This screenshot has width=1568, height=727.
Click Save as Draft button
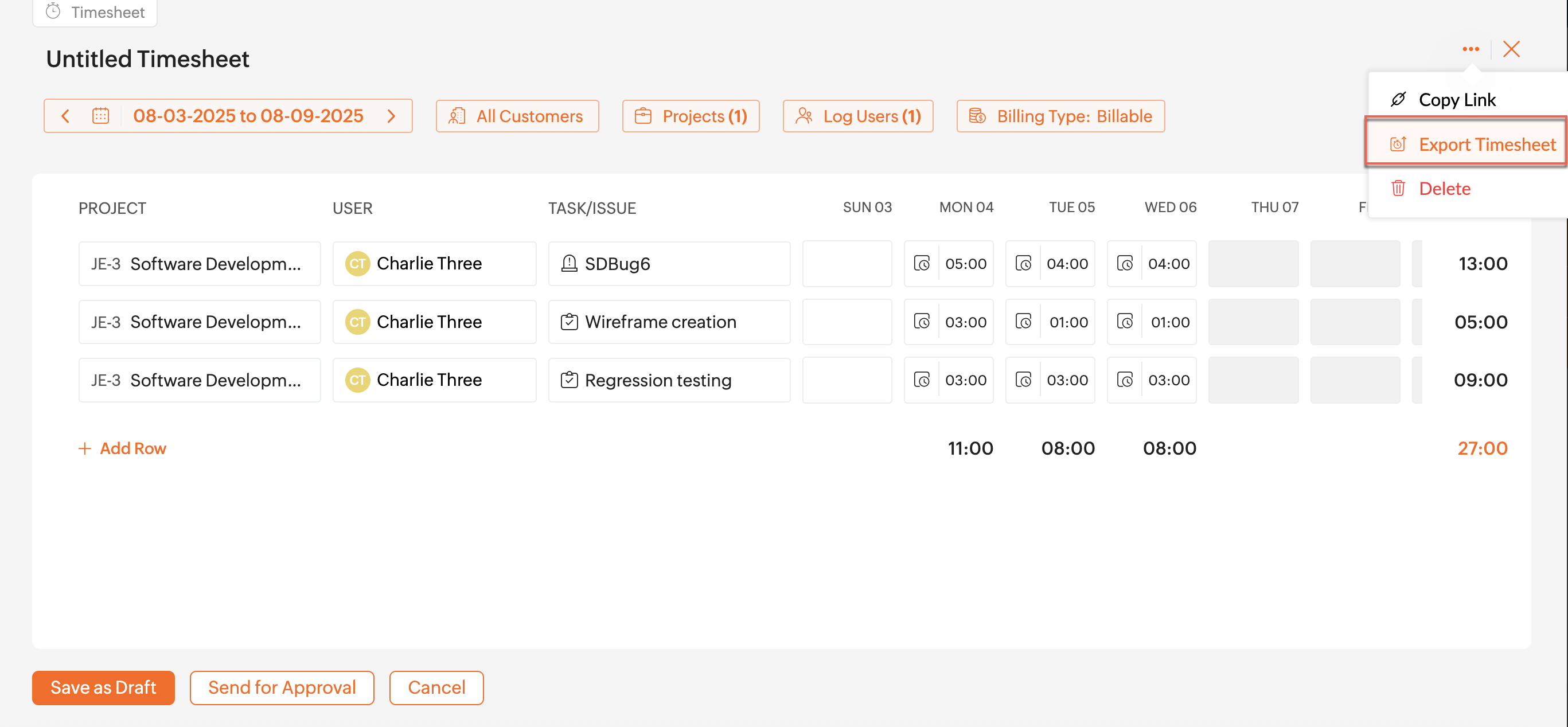[x=103, y=687]
